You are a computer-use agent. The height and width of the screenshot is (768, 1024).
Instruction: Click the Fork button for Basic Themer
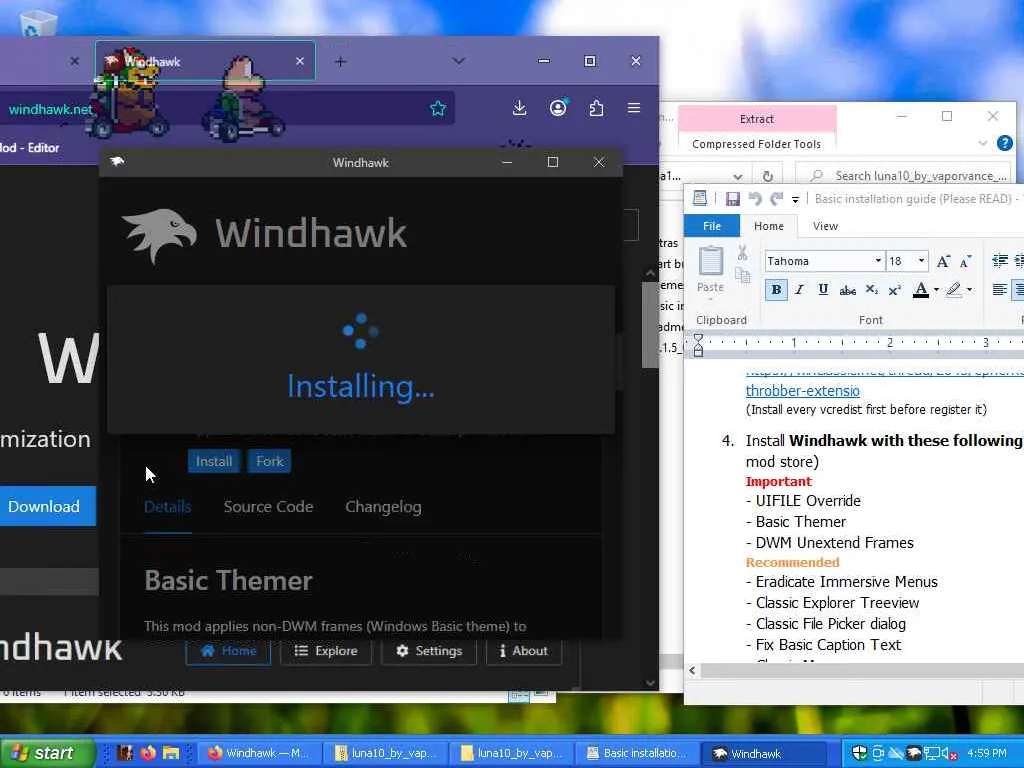click(x=270, y=461)
